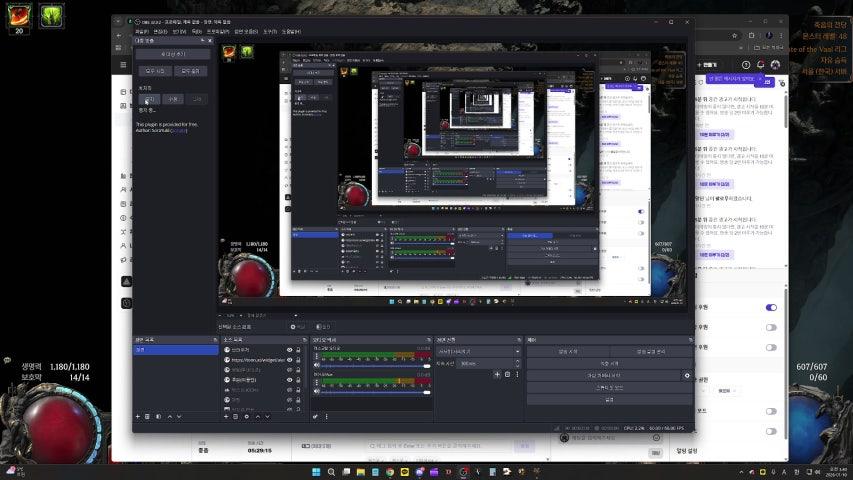Open virtual camera settings gear icon
Screen dimensions: 853x480
click(x=687, y=375)
